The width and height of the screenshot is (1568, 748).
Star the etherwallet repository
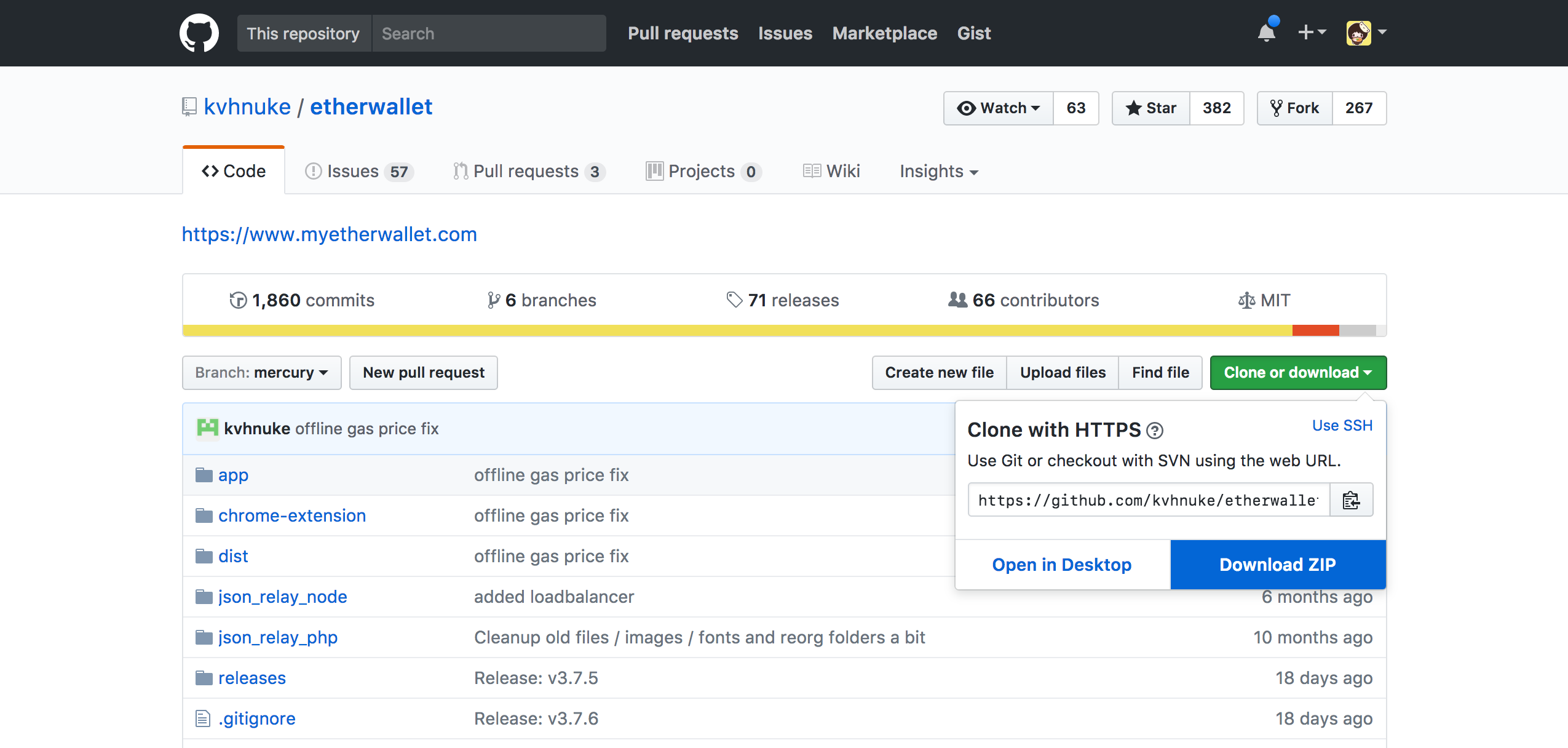(x=1151, y=108)
